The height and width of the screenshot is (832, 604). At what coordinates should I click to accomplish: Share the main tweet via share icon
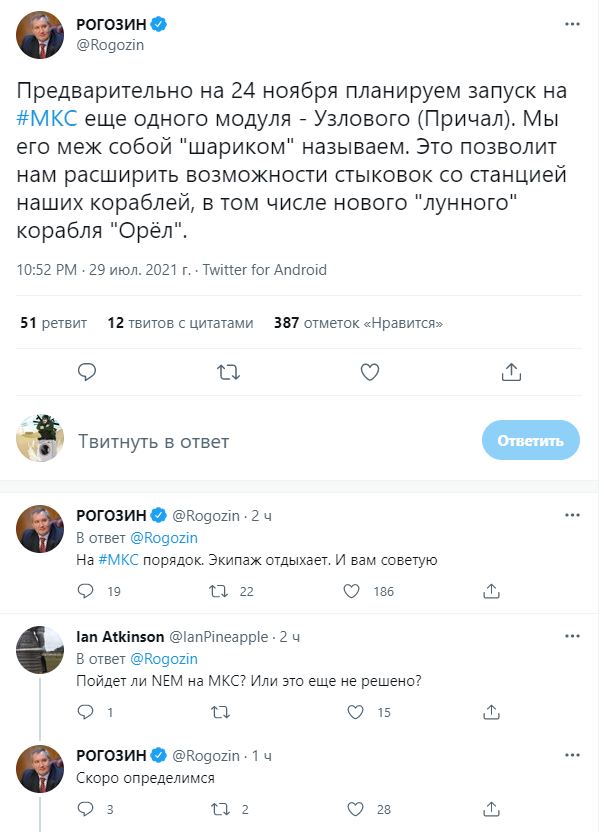tap(511, 372)
